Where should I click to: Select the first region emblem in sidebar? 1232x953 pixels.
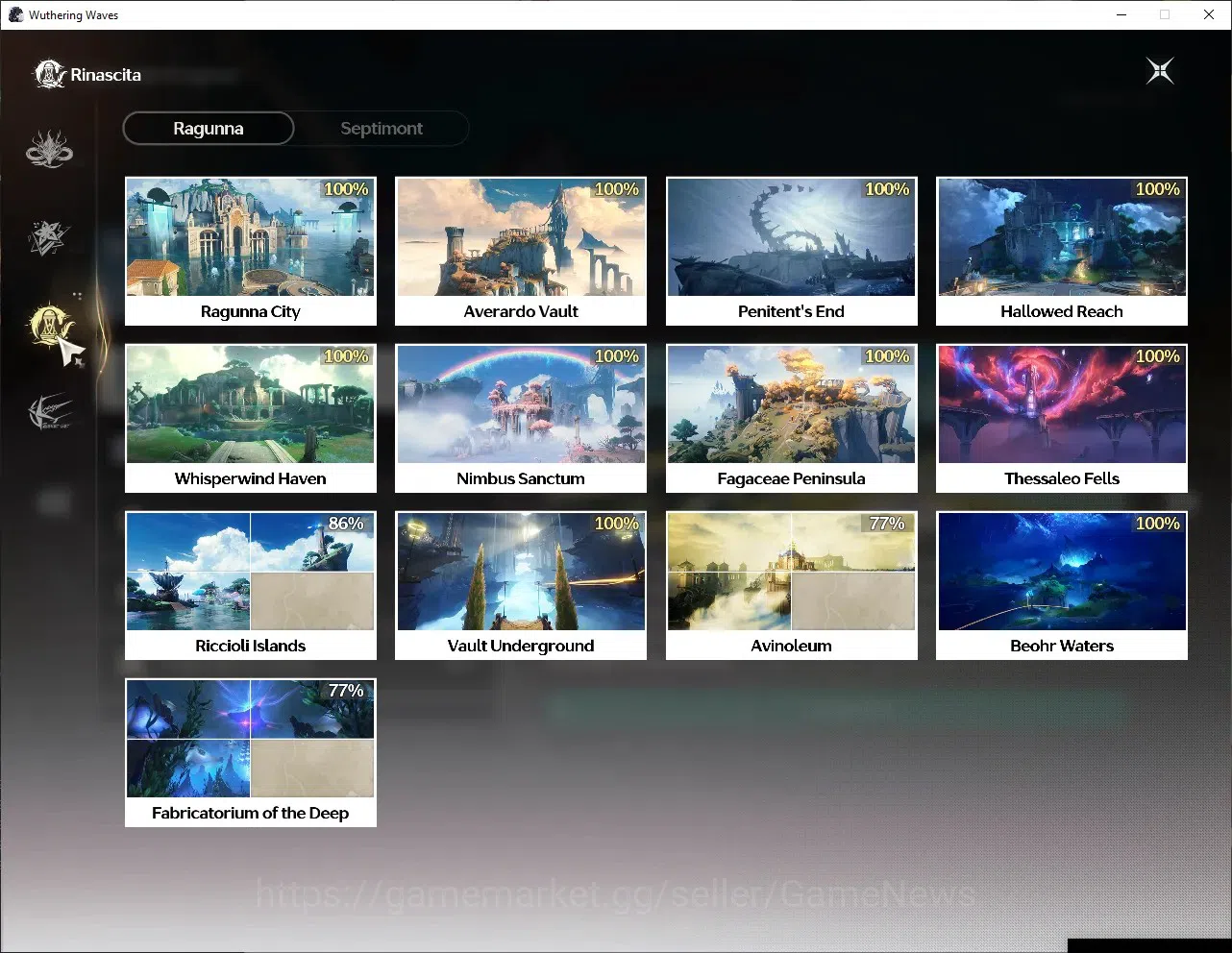(x=49, y=149)
